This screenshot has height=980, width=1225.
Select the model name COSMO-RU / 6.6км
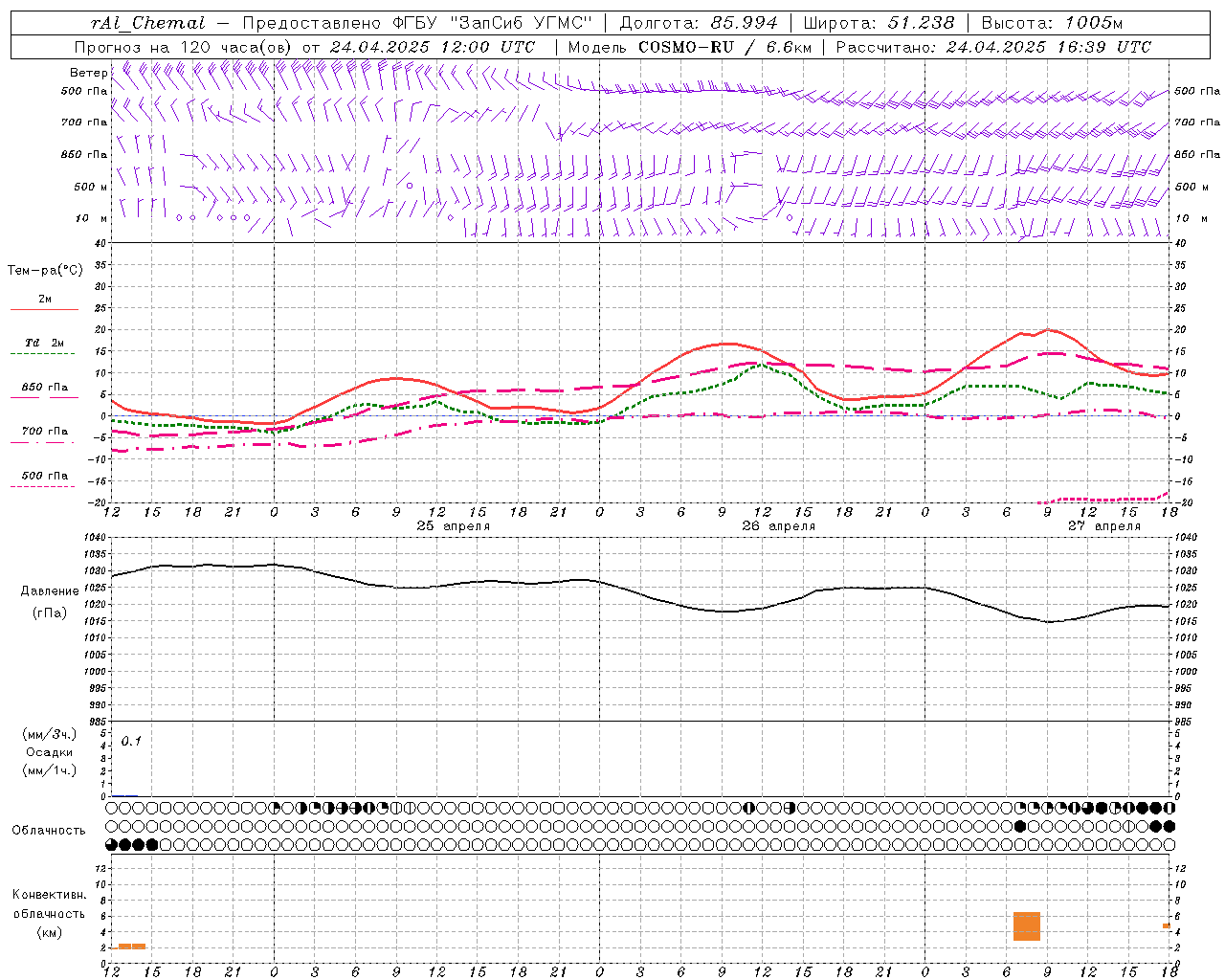(725, 47)
